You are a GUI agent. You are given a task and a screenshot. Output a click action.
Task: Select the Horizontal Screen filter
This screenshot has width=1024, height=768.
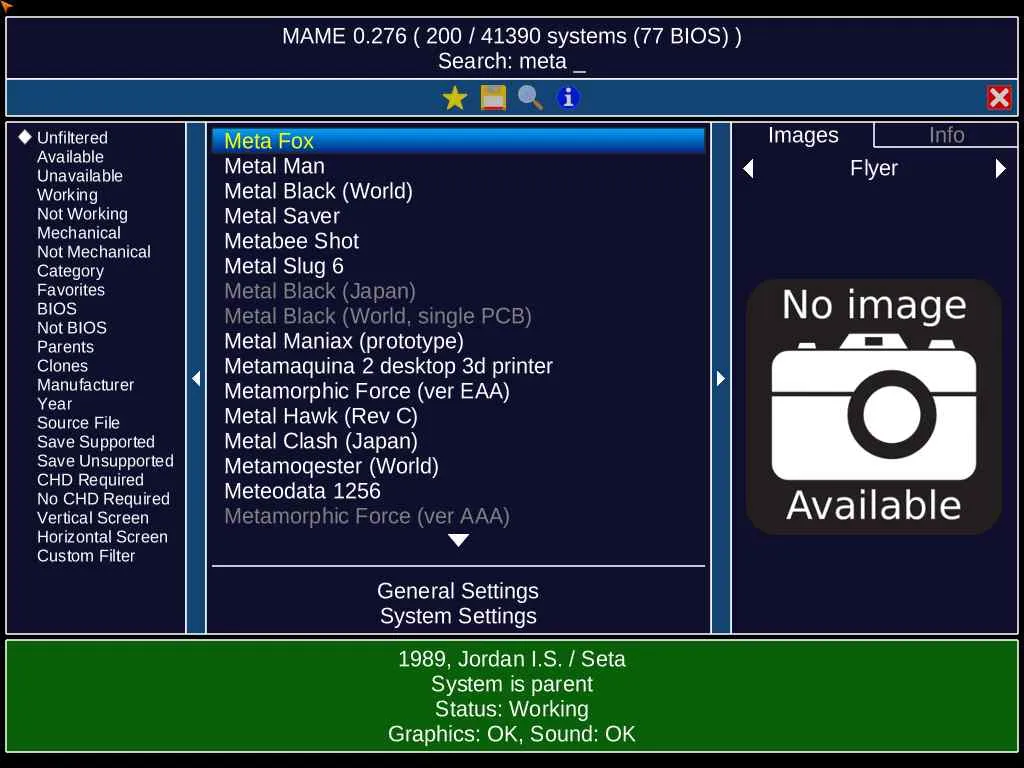pos(103,536)
